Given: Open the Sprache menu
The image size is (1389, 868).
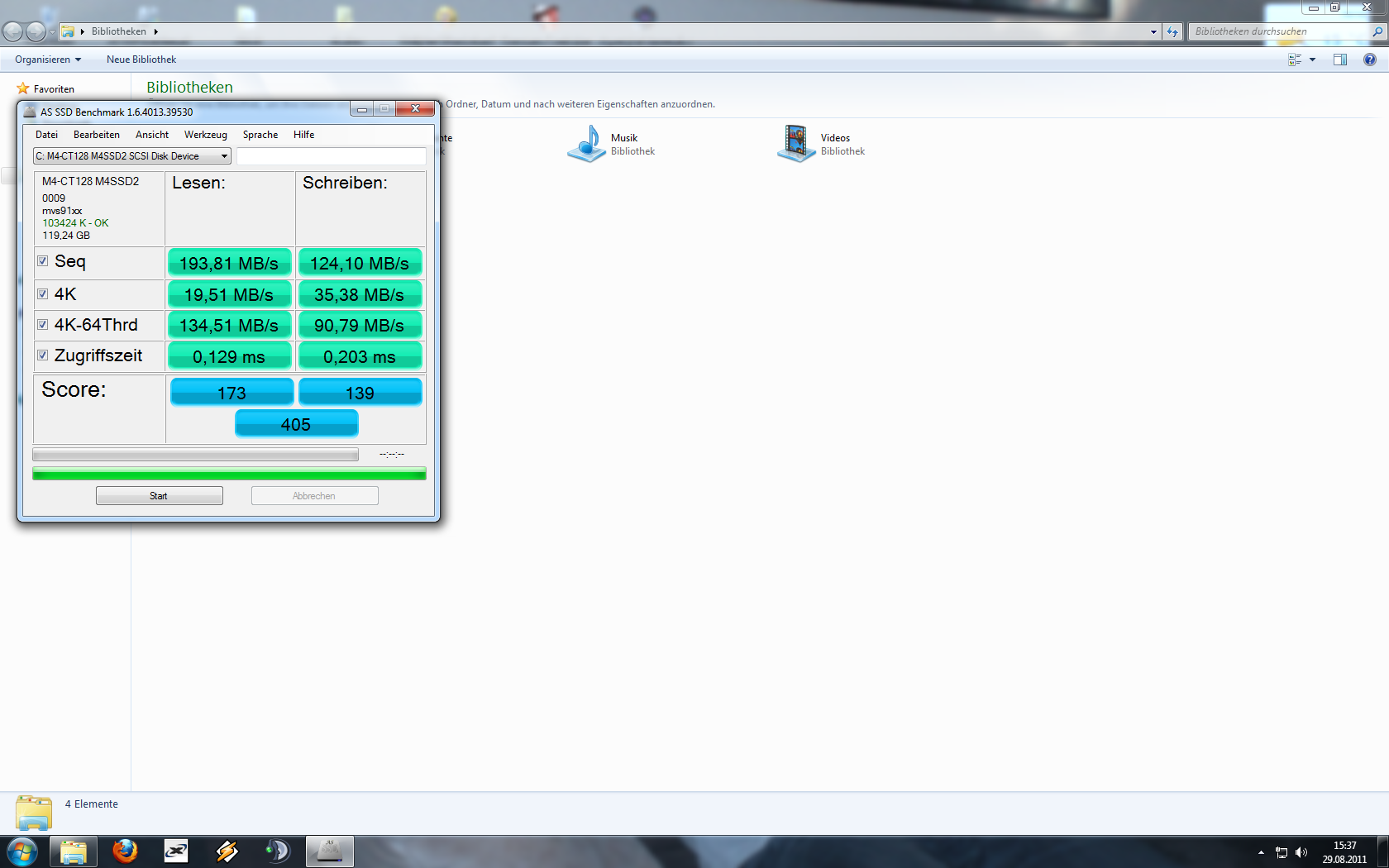Looking at the screenshot, I should click(260, 135).
